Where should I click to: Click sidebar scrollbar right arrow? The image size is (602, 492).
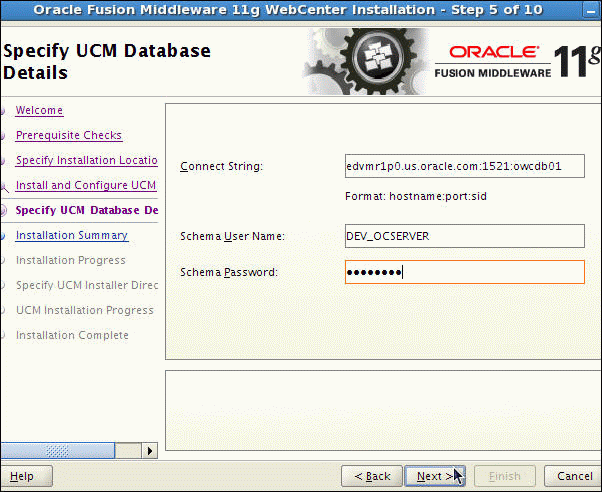click(149, 451)
